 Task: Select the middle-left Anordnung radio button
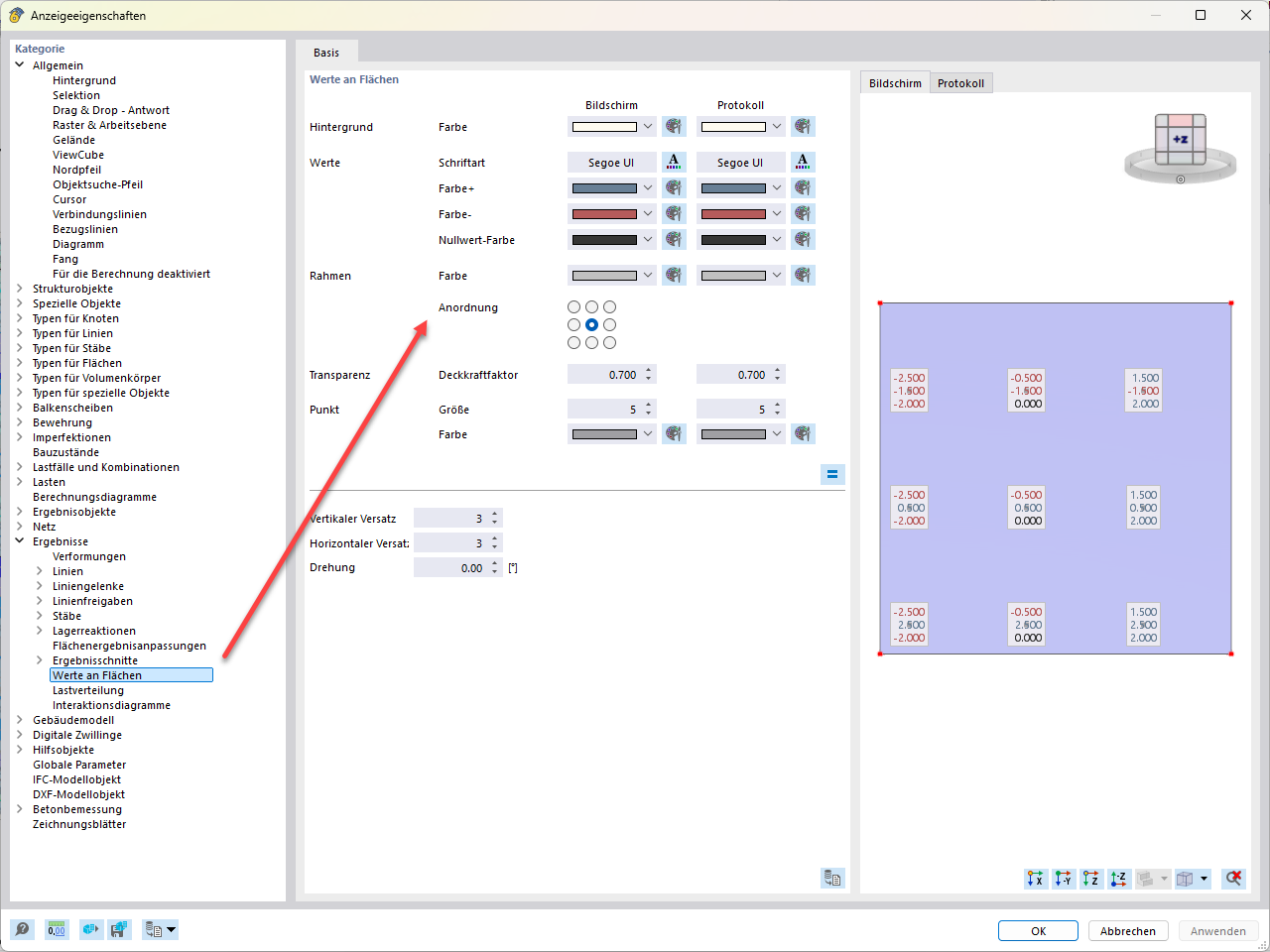573,325
